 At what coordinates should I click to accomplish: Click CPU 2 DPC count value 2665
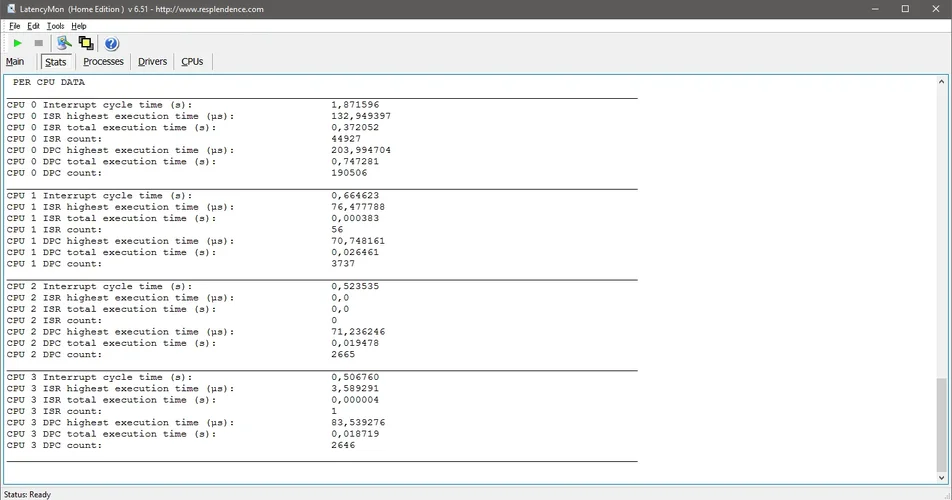343,354
